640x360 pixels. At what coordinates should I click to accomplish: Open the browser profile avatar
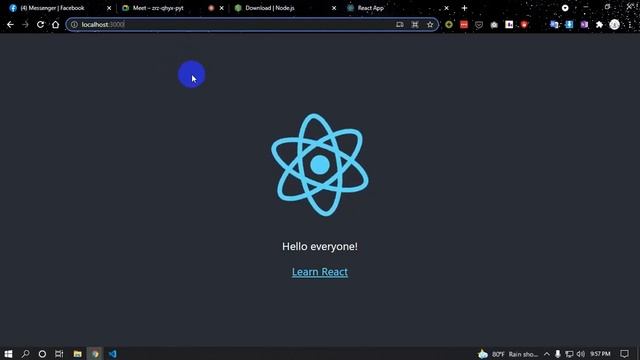(x=615, y=24)
